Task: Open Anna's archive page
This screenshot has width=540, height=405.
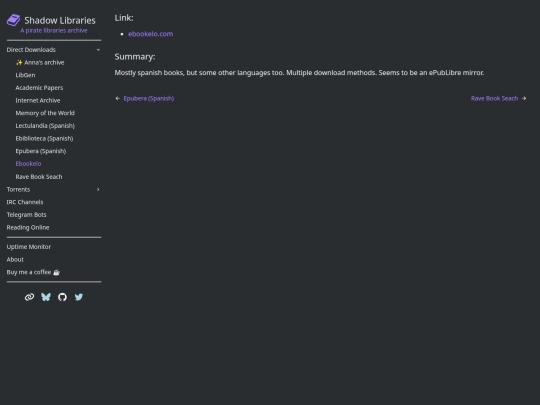Action: tap(40, 63)
